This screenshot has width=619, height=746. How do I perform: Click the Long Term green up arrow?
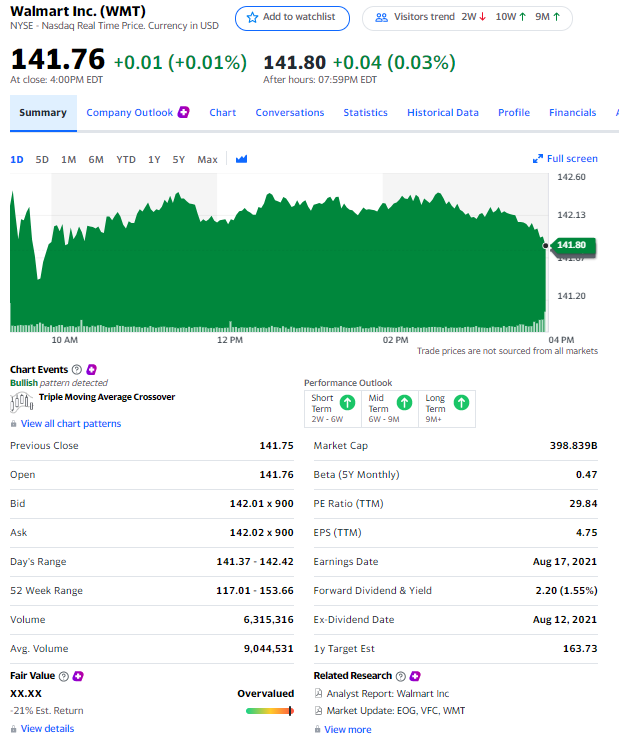[462, 402]
